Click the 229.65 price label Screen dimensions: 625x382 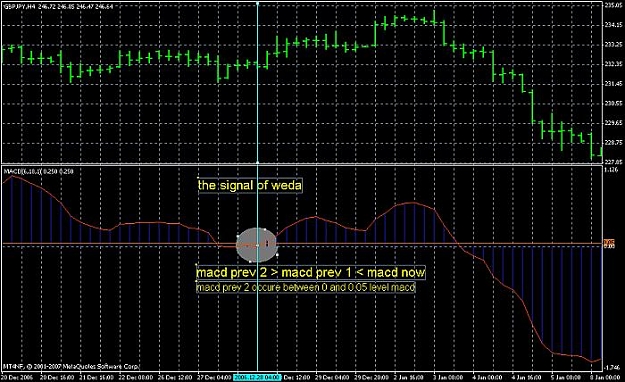[613, 123]
